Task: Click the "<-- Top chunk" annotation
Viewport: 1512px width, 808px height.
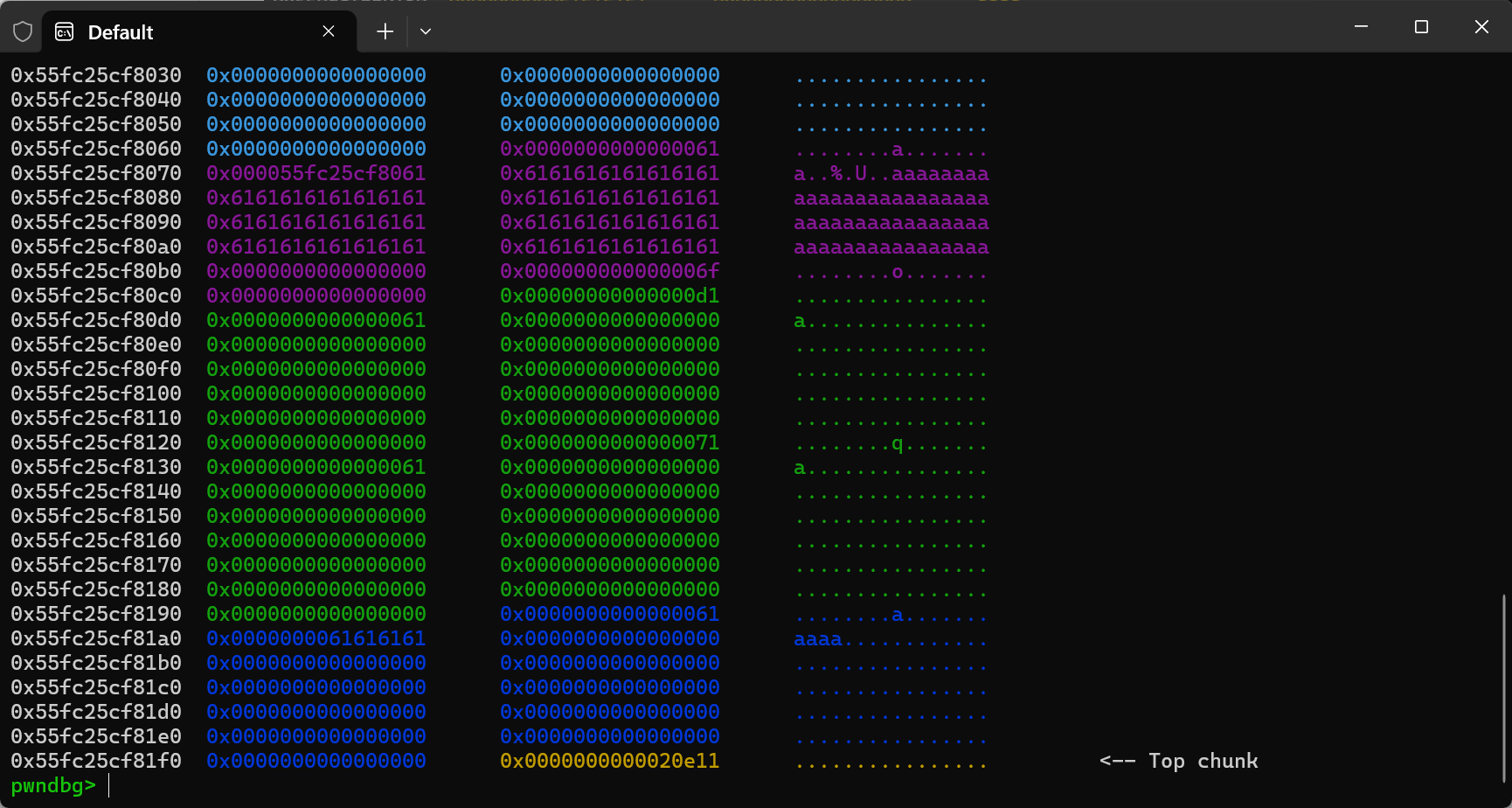Action: pos(1179,761)
